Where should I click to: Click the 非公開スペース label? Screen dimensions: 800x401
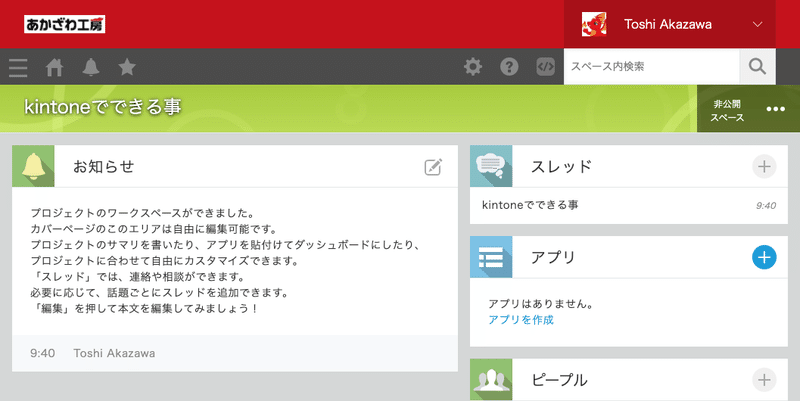(x=727, y=111)
